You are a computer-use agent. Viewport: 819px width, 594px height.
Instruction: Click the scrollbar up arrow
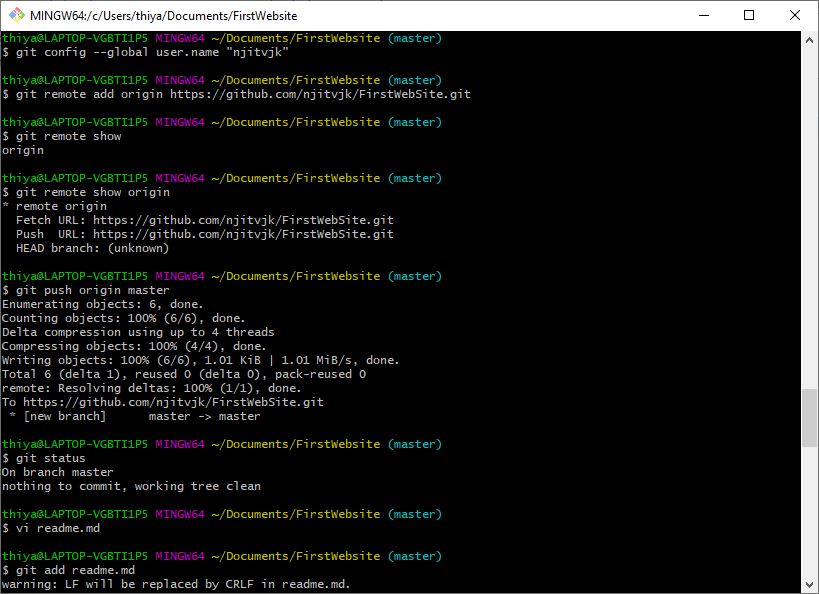[x=808, y=38]
